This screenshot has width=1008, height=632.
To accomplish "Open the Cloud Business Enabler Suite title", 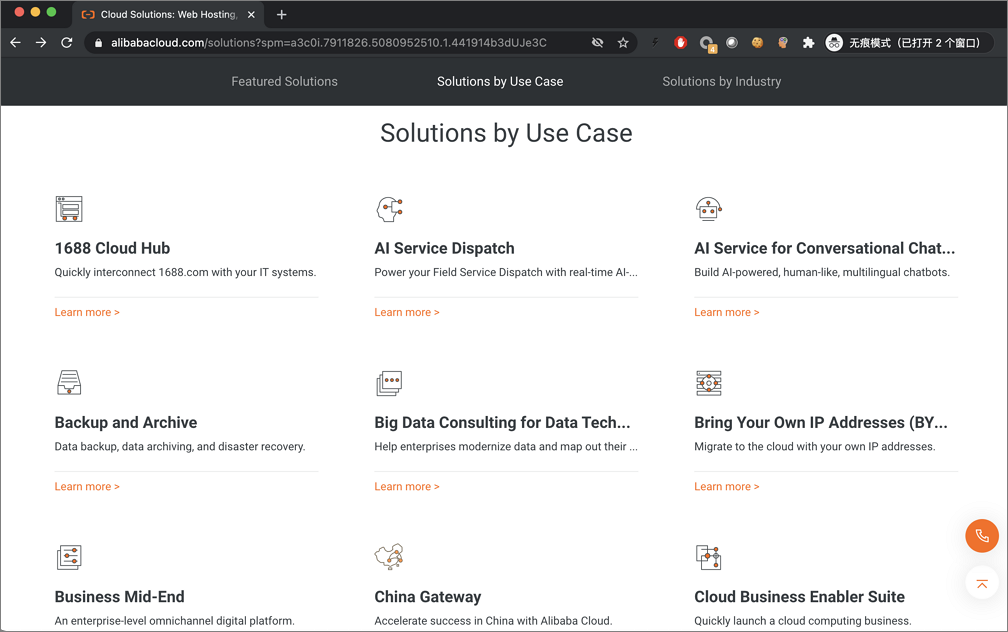I will [799, 597].
